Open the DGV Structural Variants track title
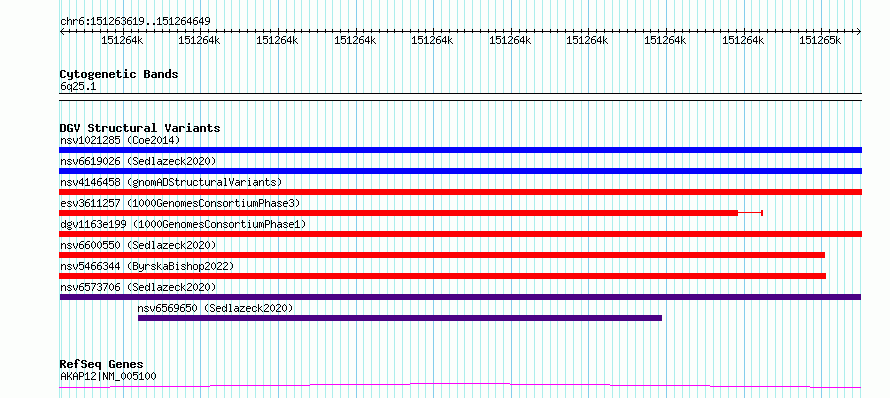 140,128
